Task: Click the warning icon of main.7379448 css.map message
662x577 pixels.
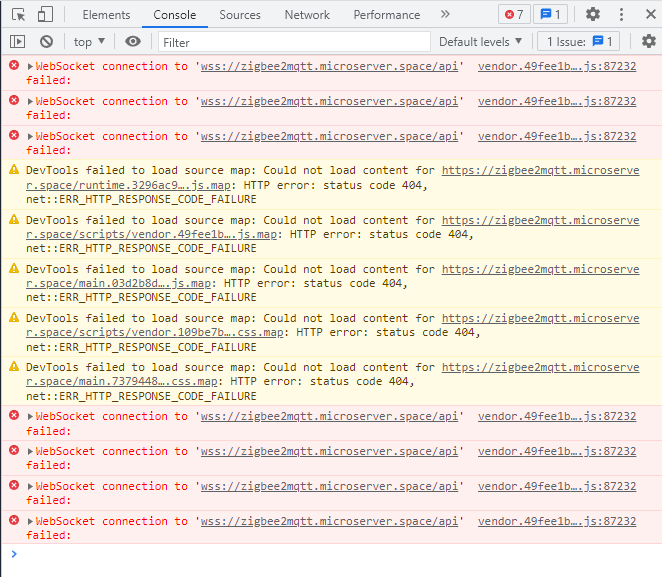Action: [x=14, y=366]
